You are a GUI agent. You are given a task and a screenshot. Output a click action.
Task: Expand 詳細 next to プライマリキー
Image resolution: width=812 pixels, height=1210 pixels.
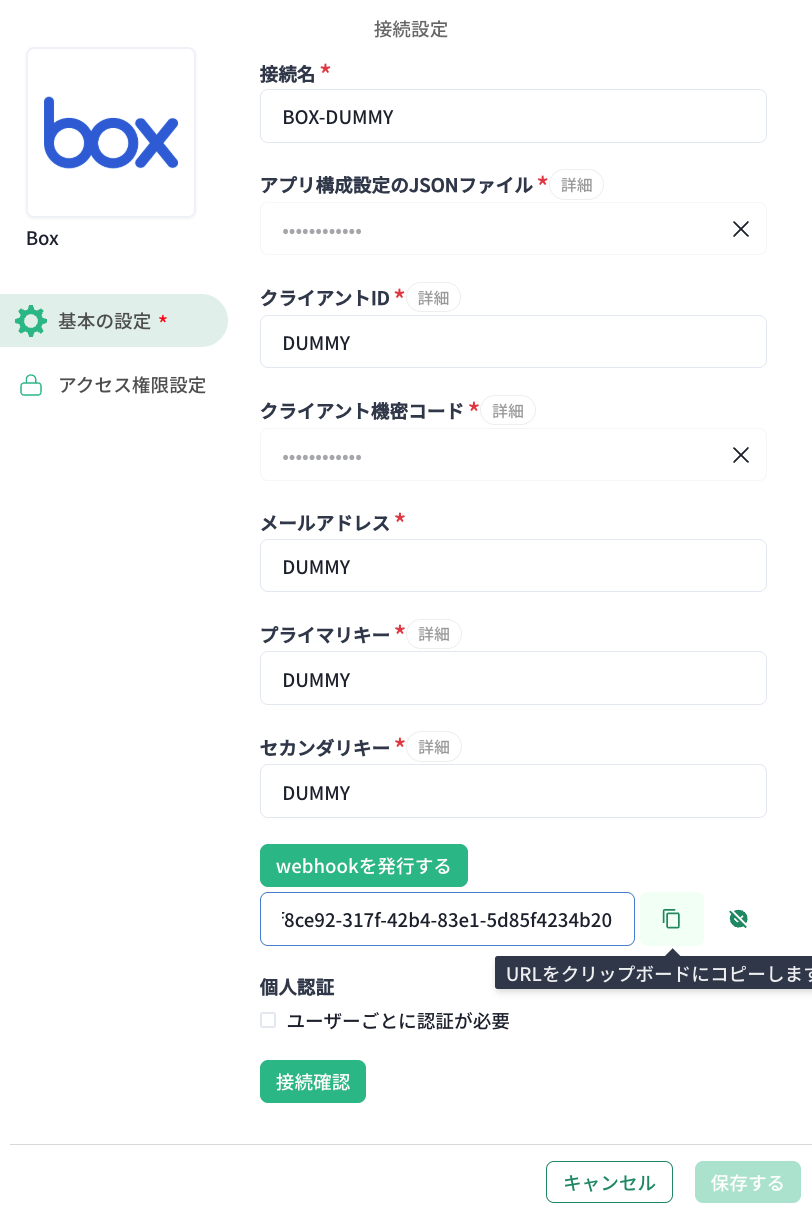434,633
